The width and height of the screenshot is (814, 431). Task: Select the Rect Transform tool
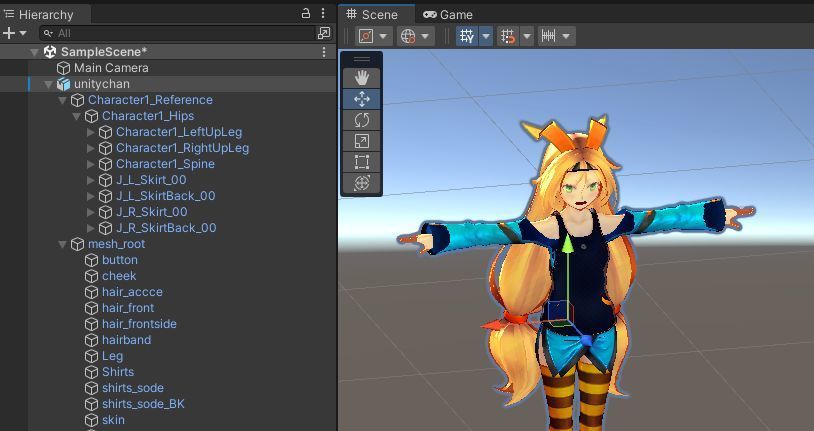362,162
